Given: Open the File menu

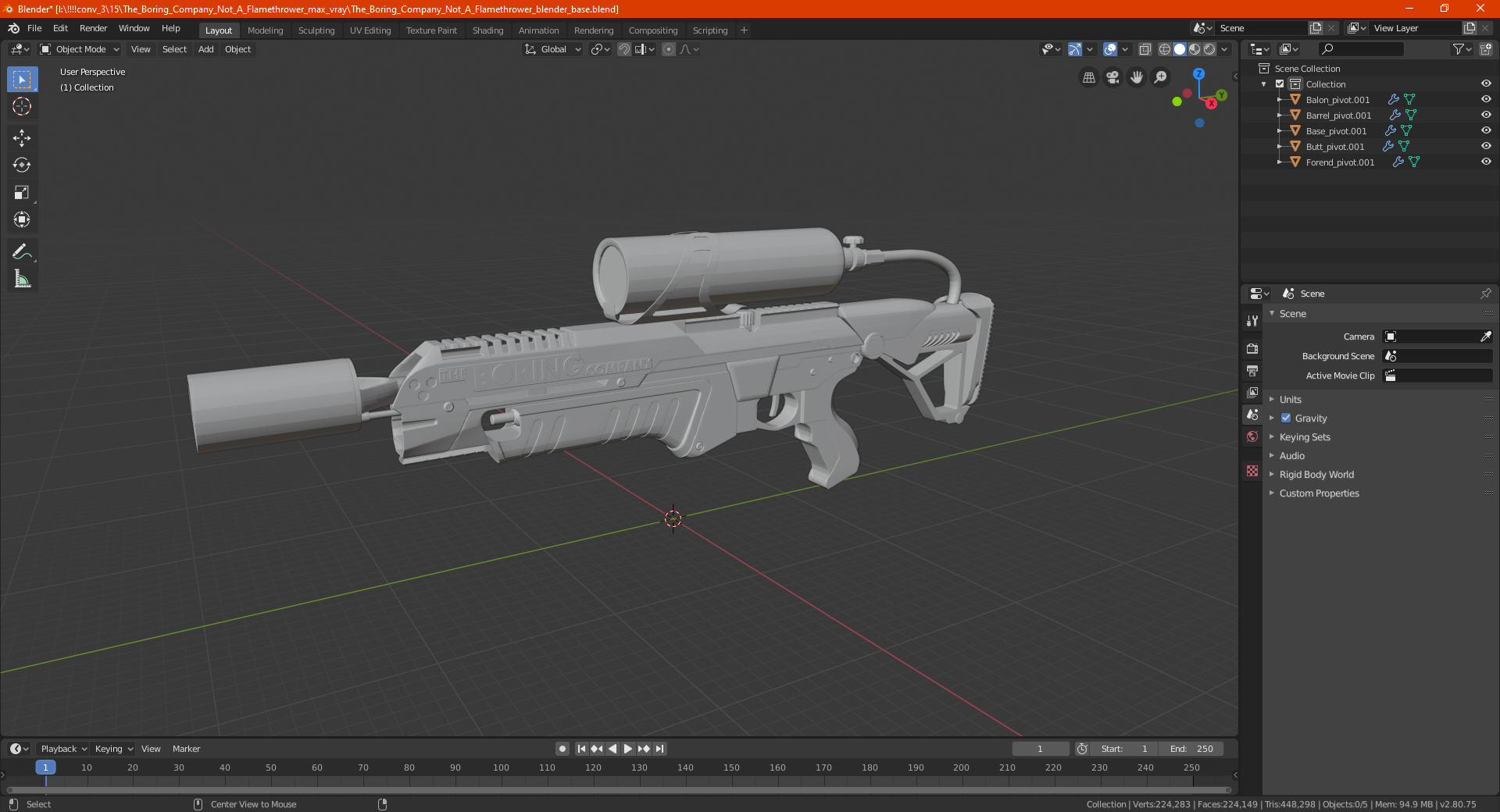Looking at the screenshot, I should (34, 28).
